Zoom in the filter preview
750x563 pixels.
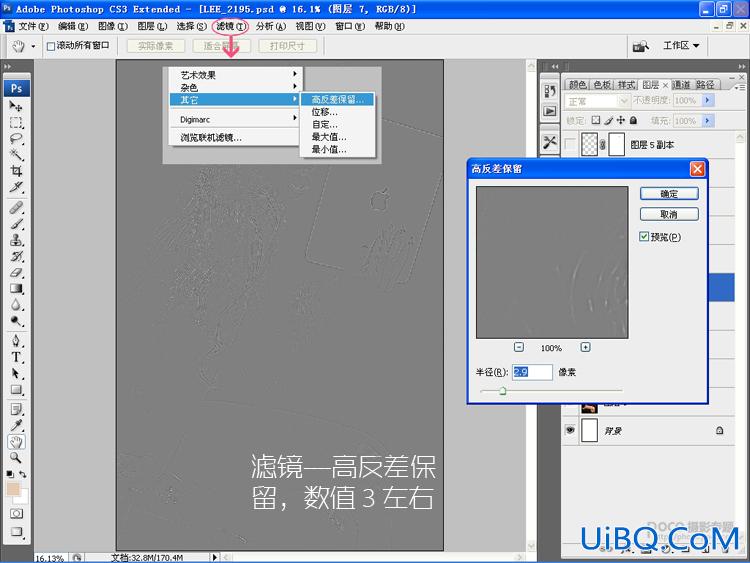(585, 347)
